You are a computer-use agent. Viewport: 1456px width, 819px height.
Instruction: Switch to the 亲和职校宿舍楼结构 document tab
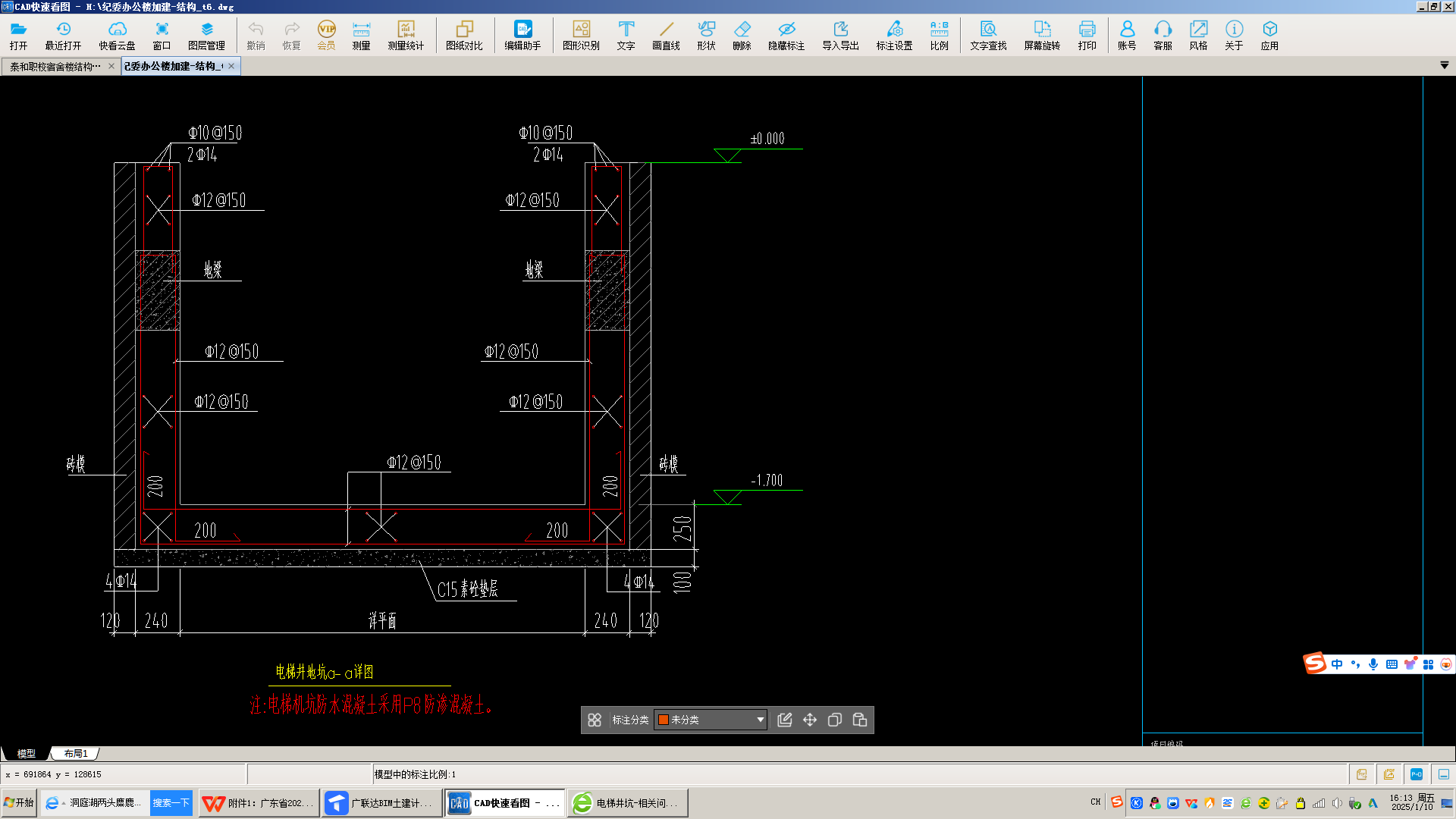(55, 67)
